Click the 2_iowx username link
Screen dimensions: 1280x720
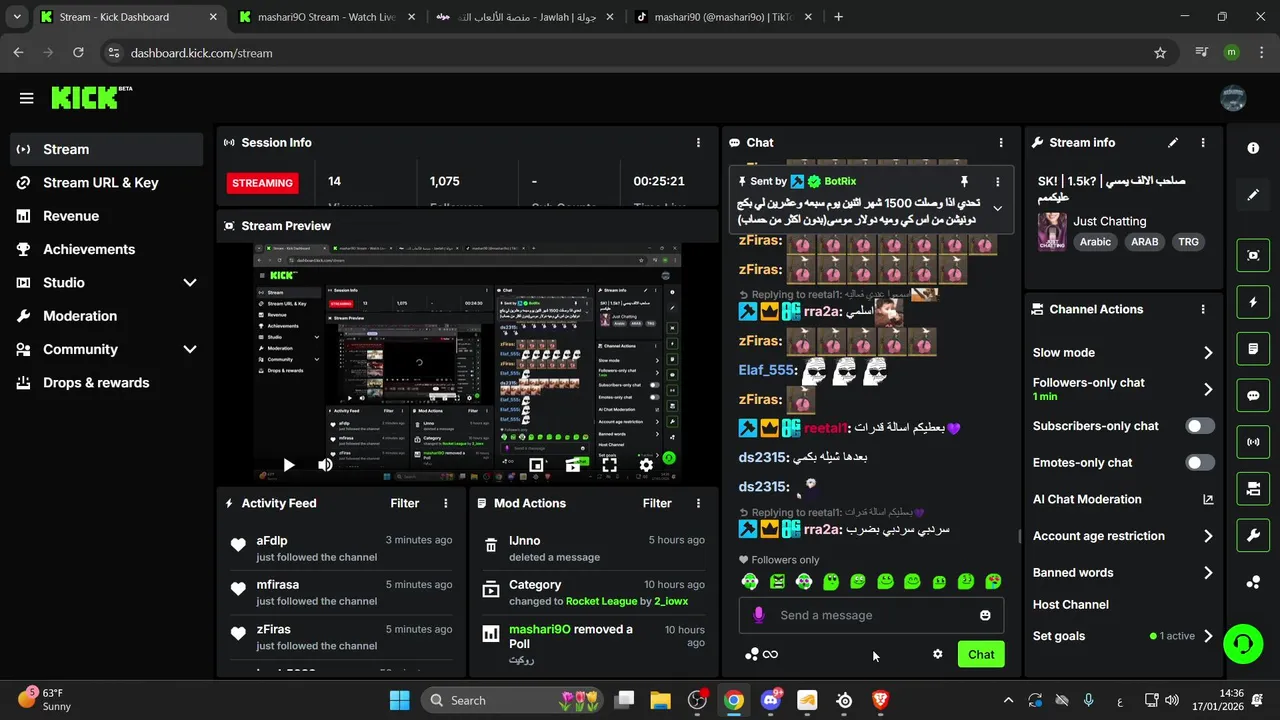[673, 601]
